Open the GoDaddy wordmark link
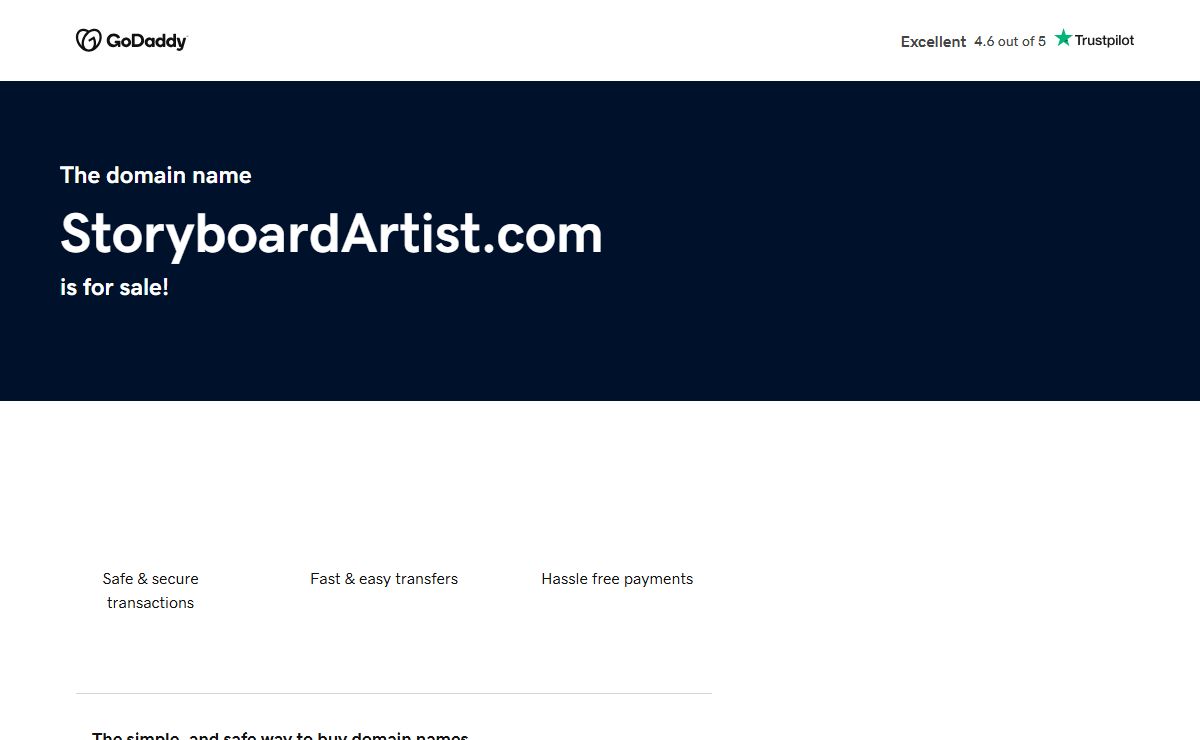 tap(146, 41)
